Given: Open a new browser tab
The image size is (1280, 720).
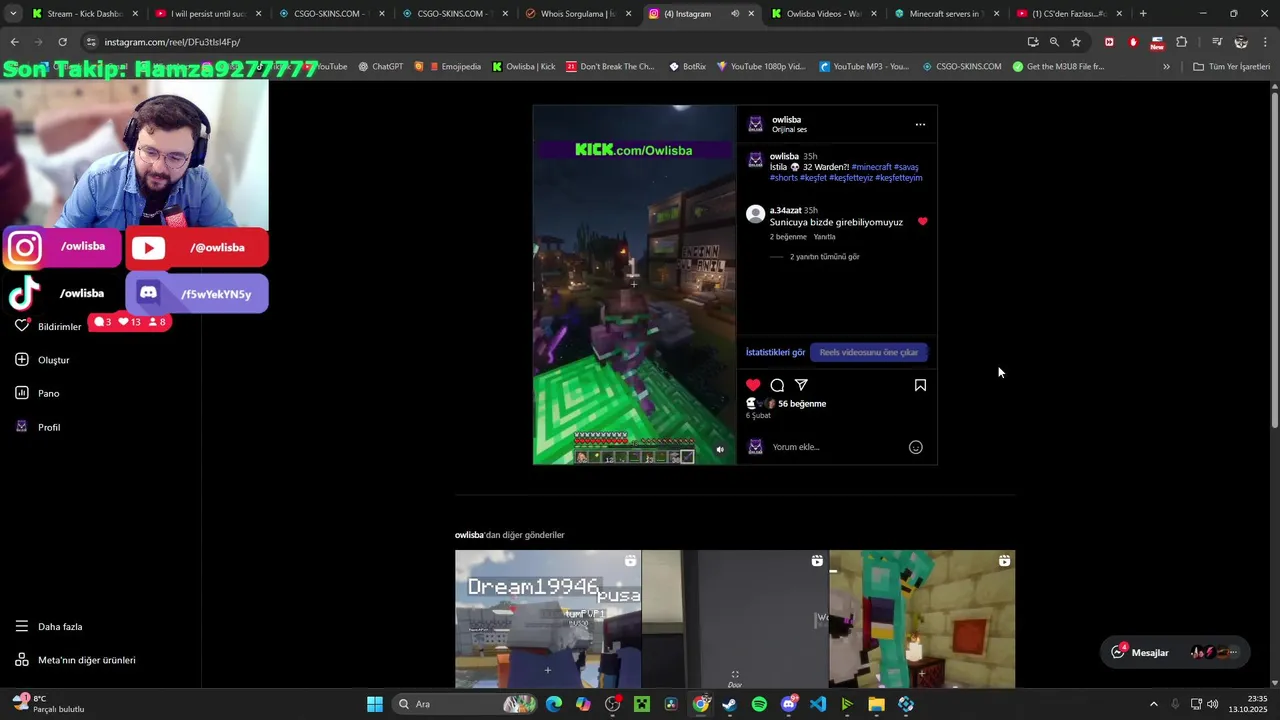Looking at the screenshot, I should 1143,14.
